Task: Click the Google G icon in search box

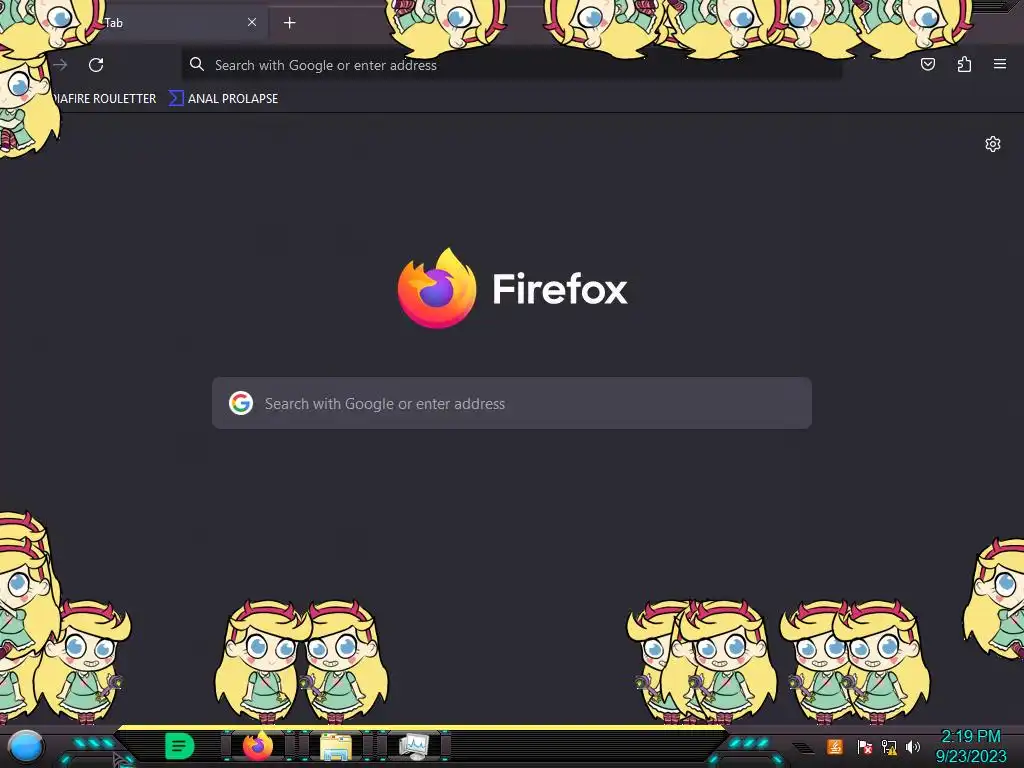Action: pos(241,403)
